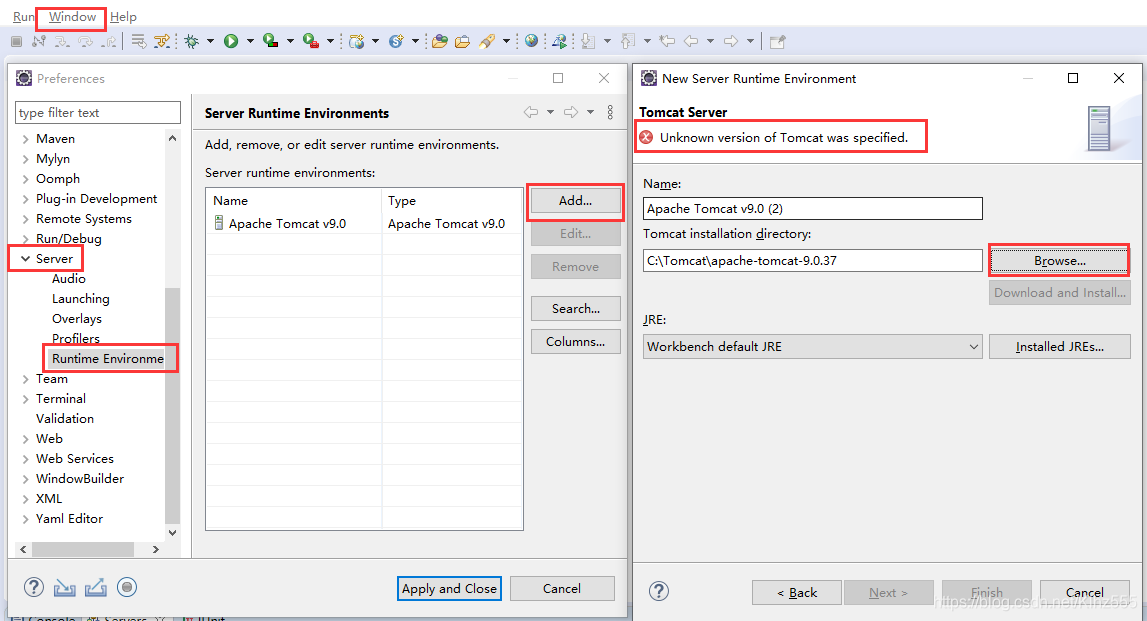This screenshot has width=1147, height=621.
Task: Open the JRE combo box
Action: click(813, 347)
